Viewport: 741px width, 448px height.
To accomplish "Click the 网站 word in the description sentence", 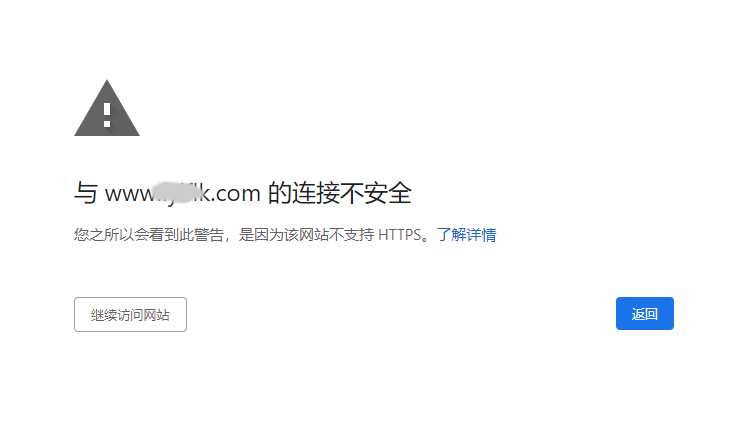I will pos(314,234).
